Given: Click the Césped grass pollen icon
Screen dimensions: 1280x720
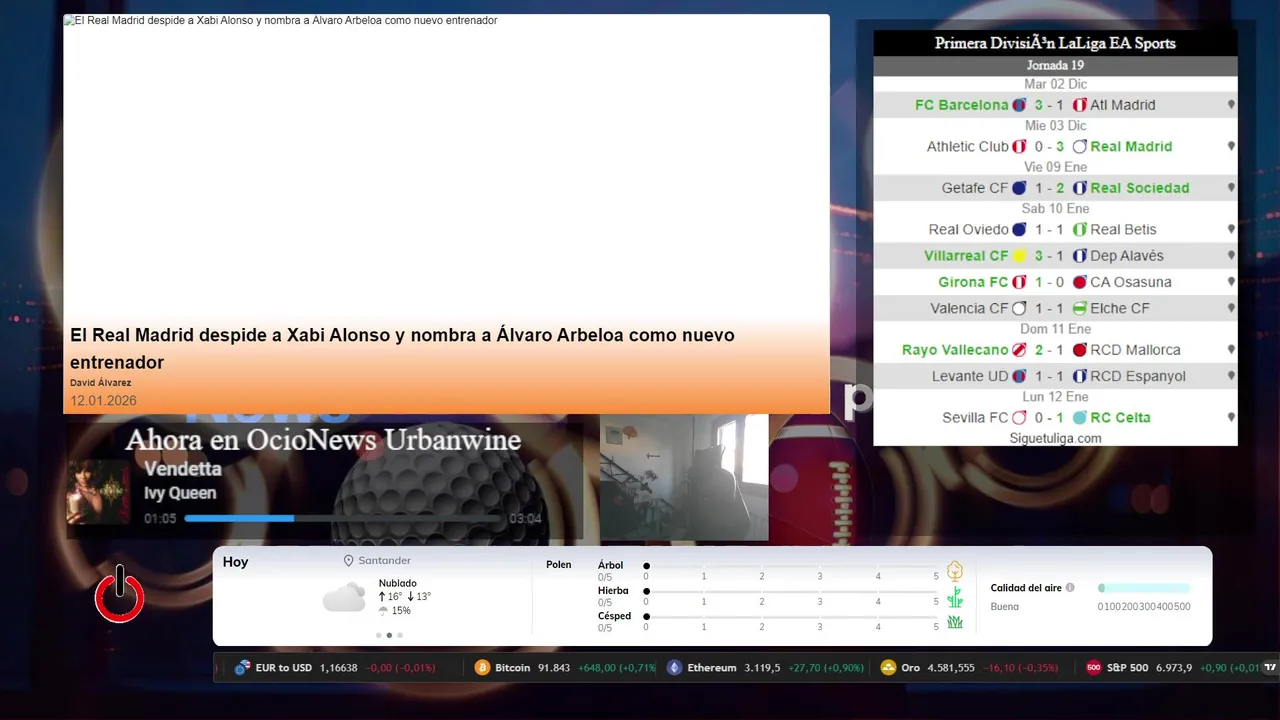Looking at the screenshot, I should (955, 622).
